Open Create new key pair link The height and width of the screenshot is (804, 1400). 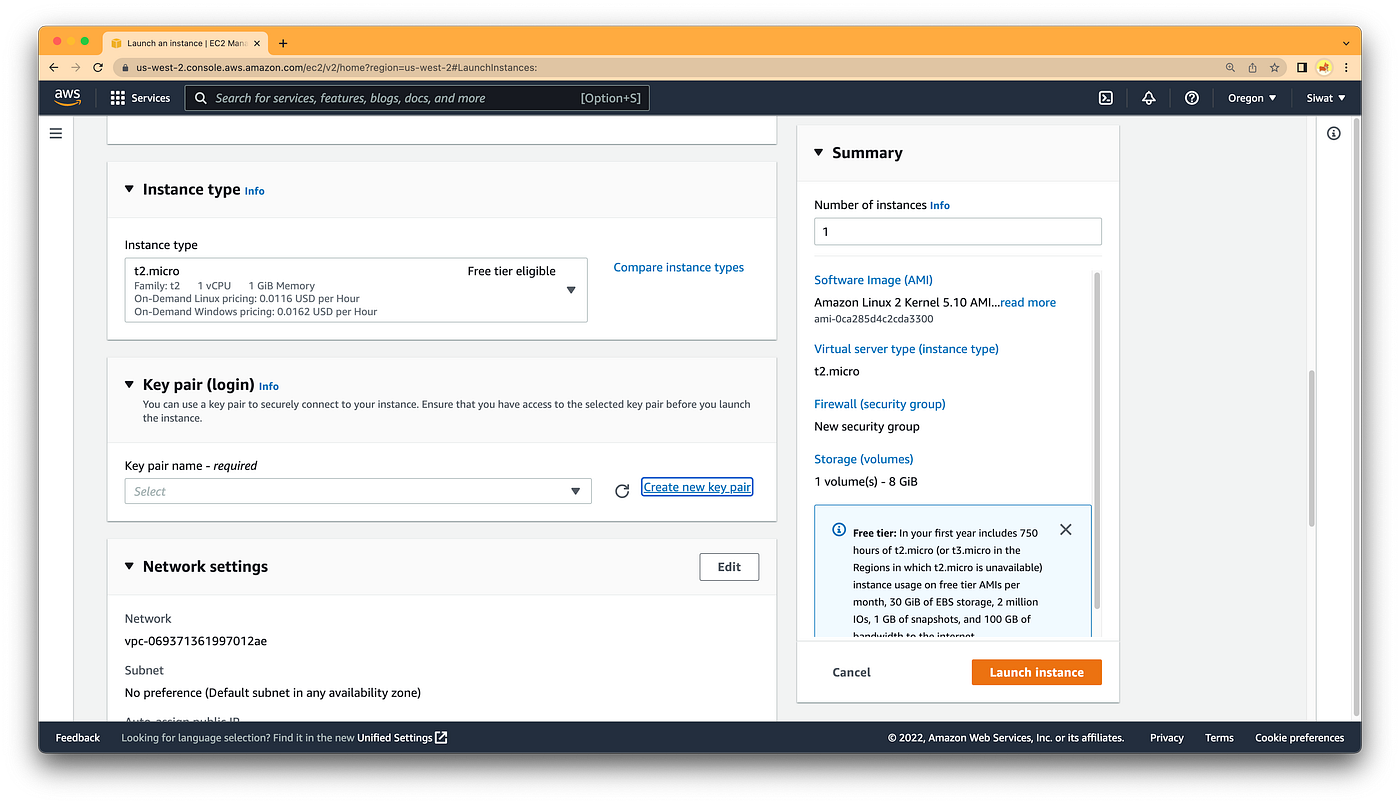coord(697,487)
